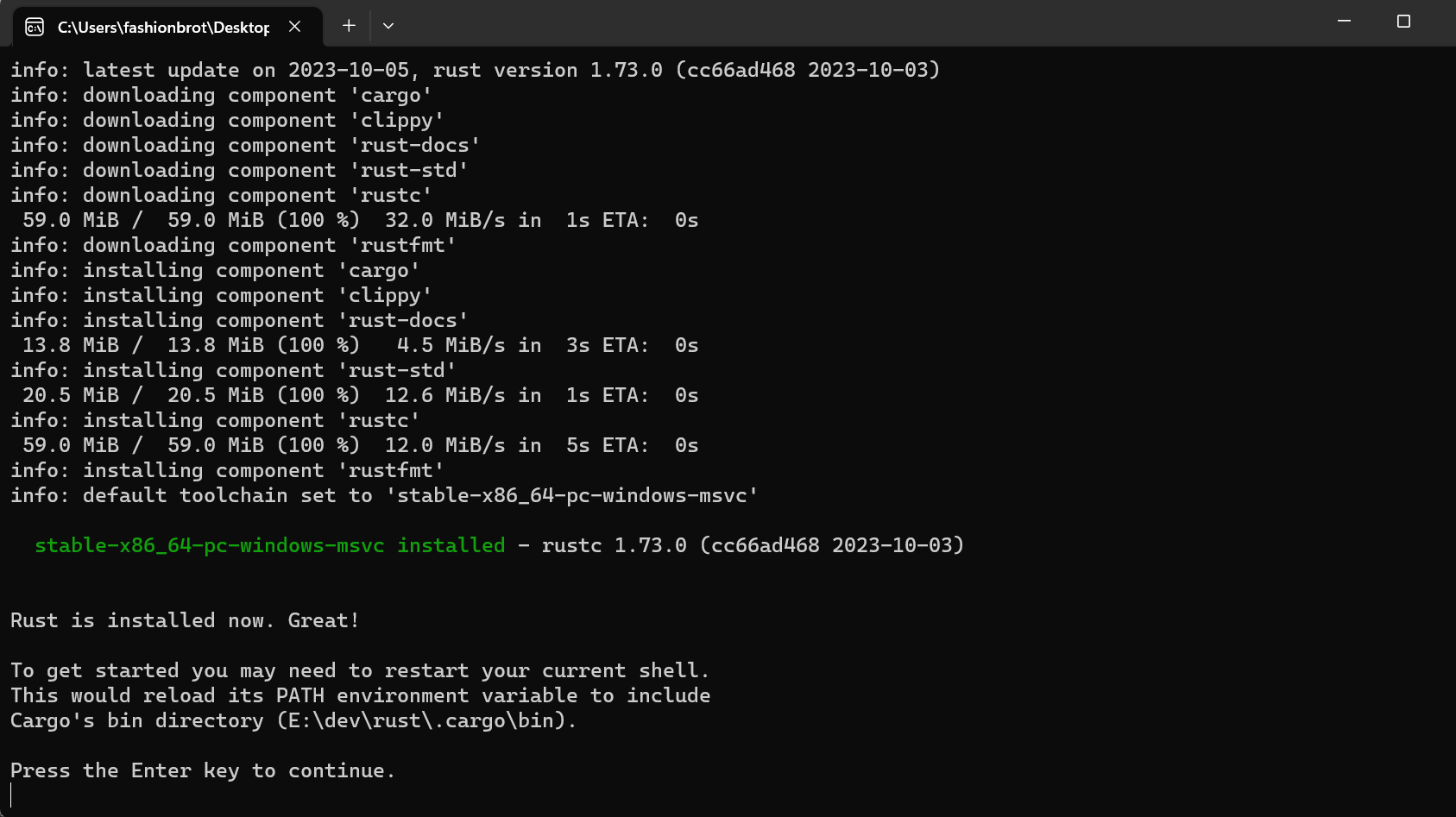
Task: Maximize the terminal window
Action: tap(1403, 21)
